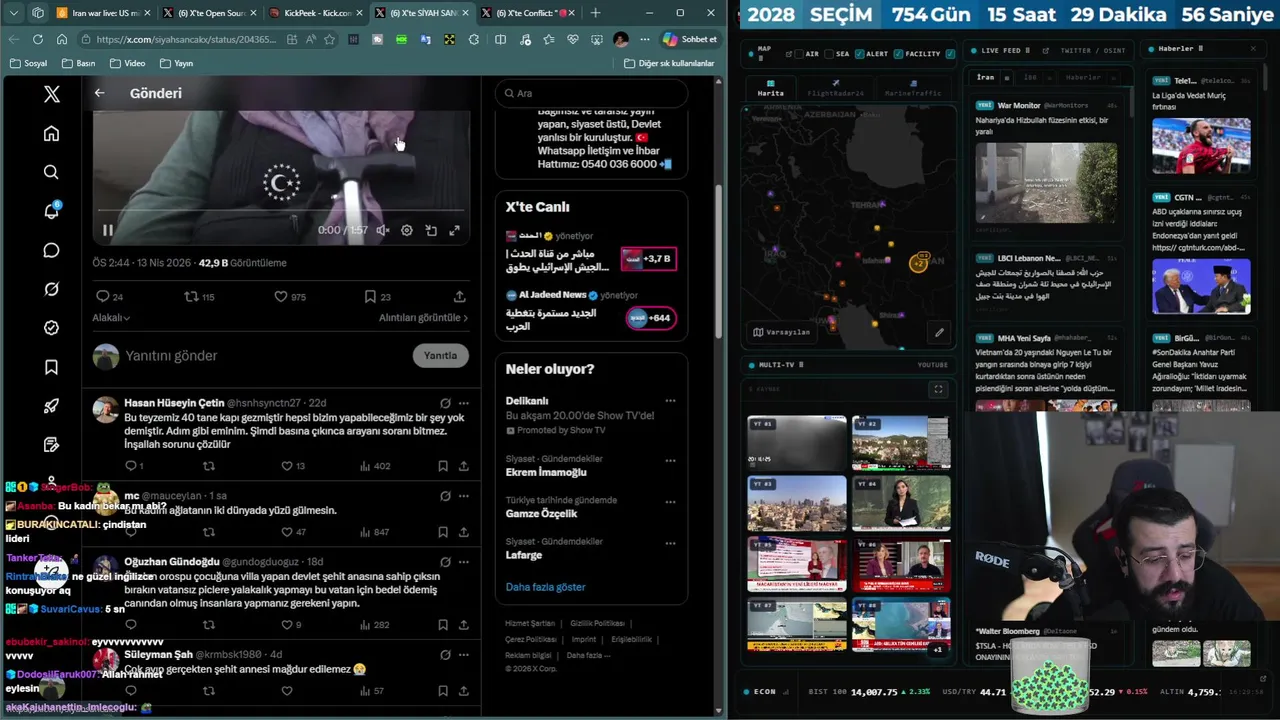1280x720 pixels.
Task: Open Al Jadeed News live broadcast
Action: [x=591, y=311]
